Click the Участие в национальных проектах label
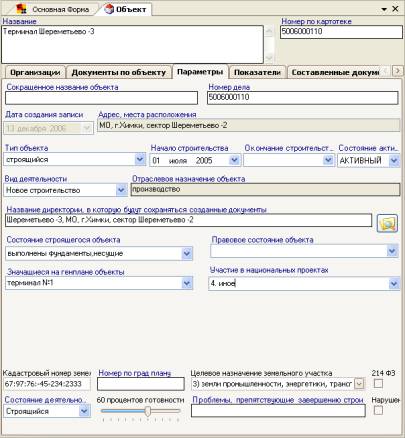The image size is (405, 438). [x=269, y=270]
